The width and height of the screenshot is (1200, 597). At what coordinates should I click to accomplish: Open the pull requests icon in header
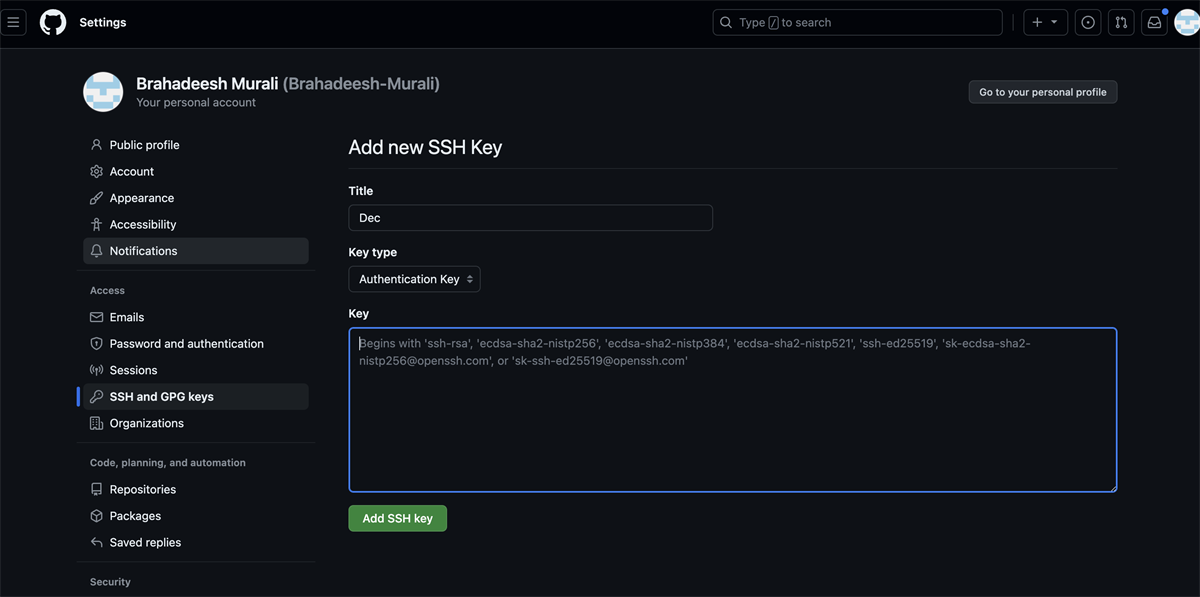pos(1121,22)
